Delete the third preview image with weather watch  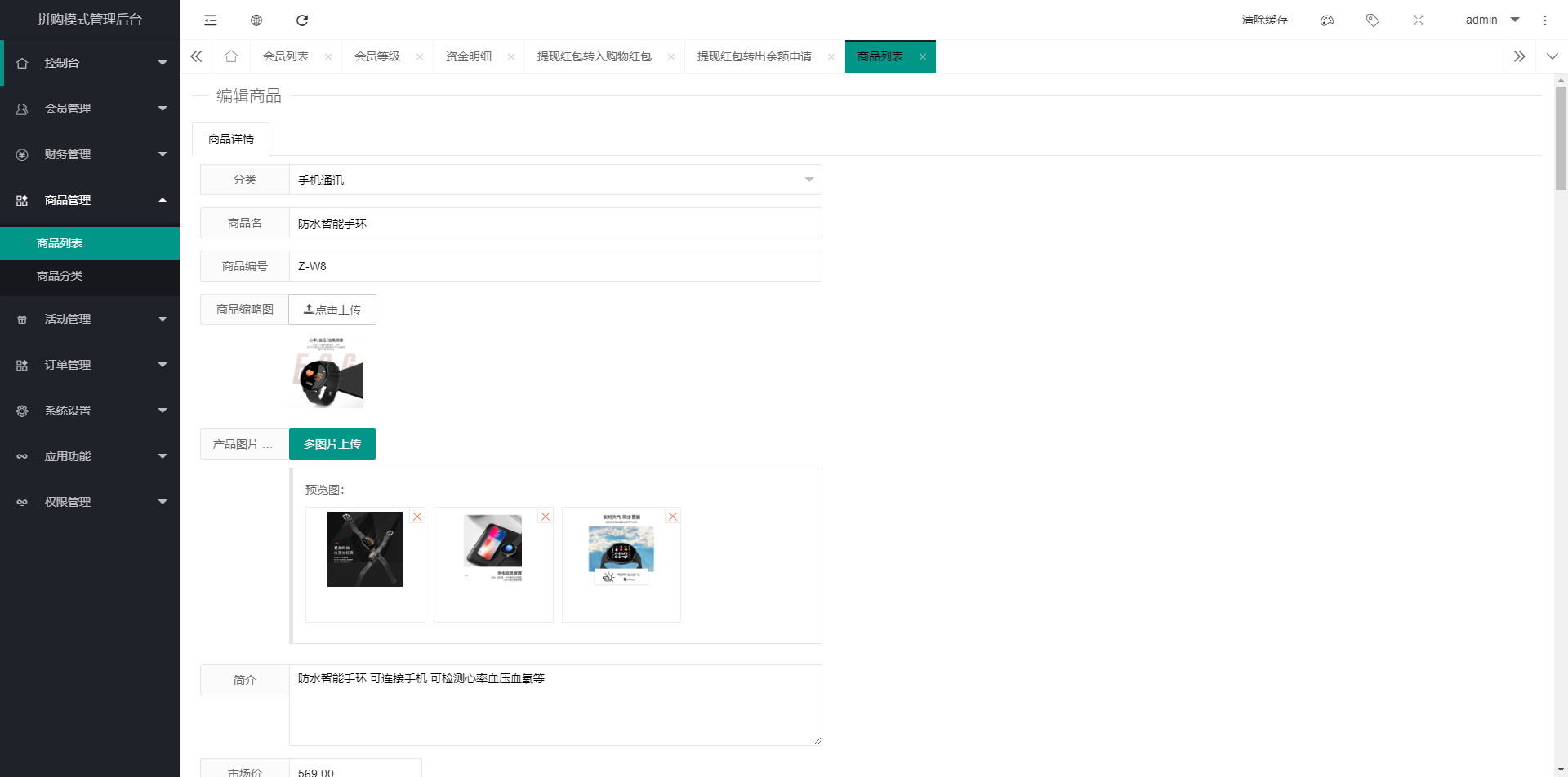coord(673,517)
